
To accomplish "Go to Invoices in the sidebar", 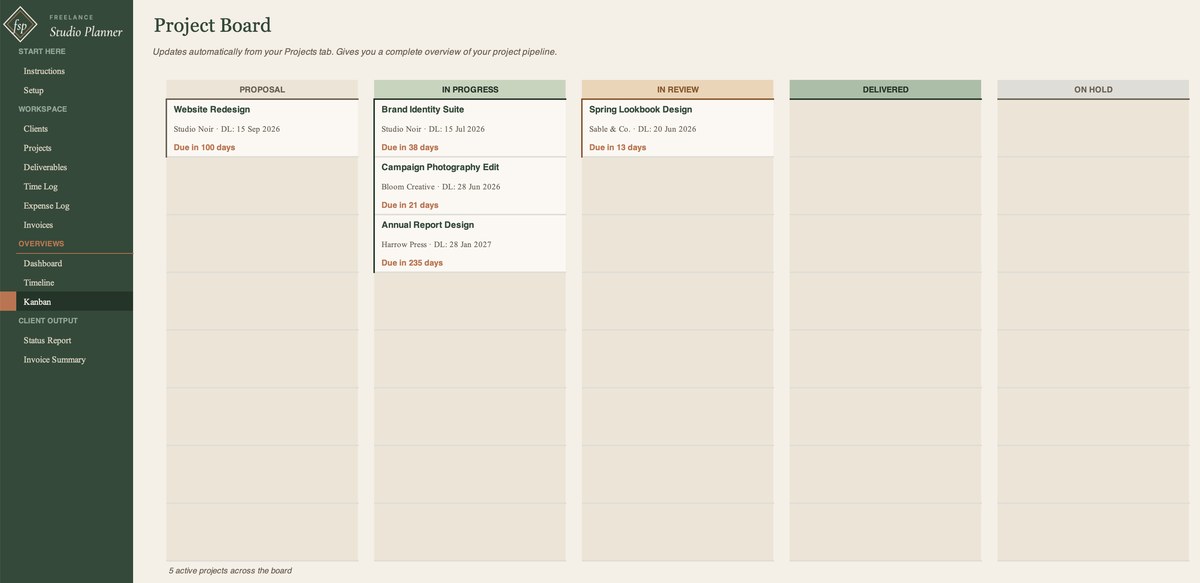I will (39, 225).
